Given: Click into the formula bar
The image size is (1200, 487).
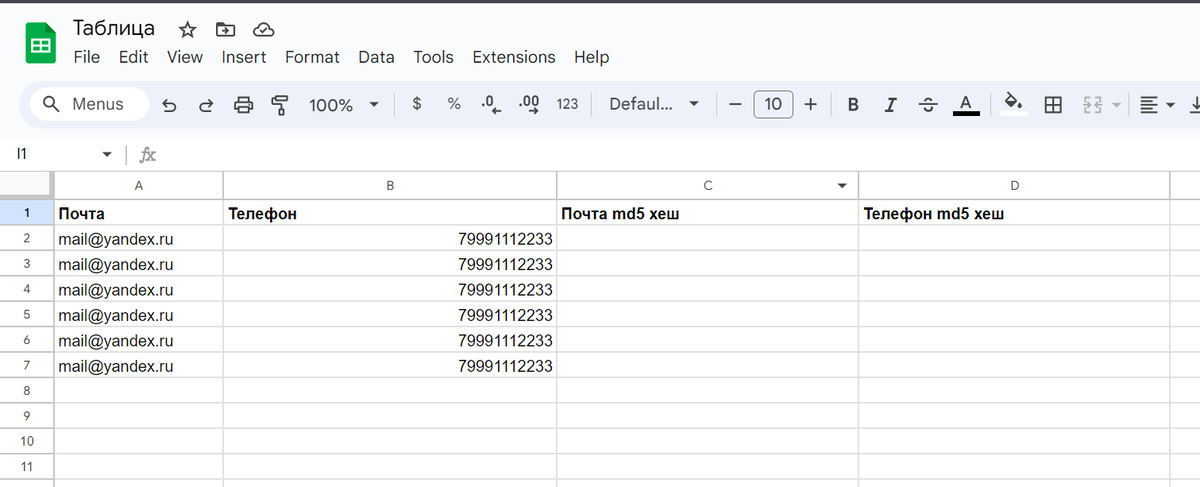Looking at the screenshot, I should [680, 155].
